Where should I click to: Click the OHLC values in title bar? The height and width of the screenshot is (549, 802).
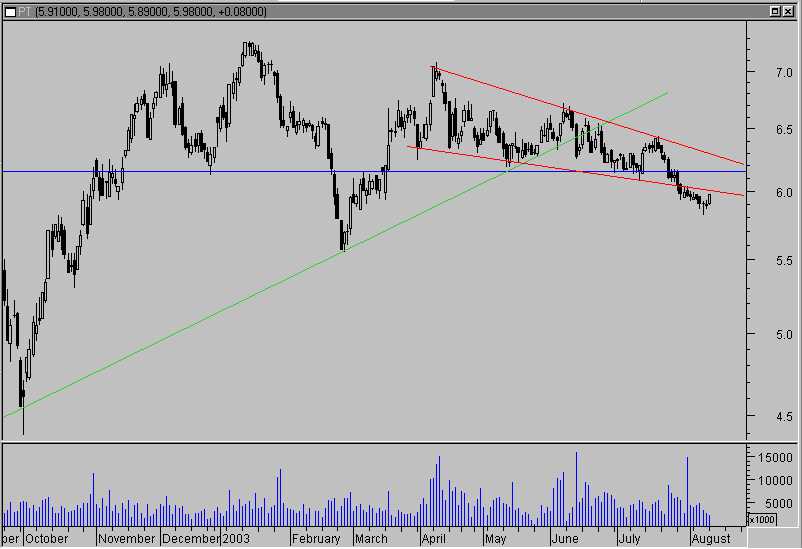(x=151, y=11)
